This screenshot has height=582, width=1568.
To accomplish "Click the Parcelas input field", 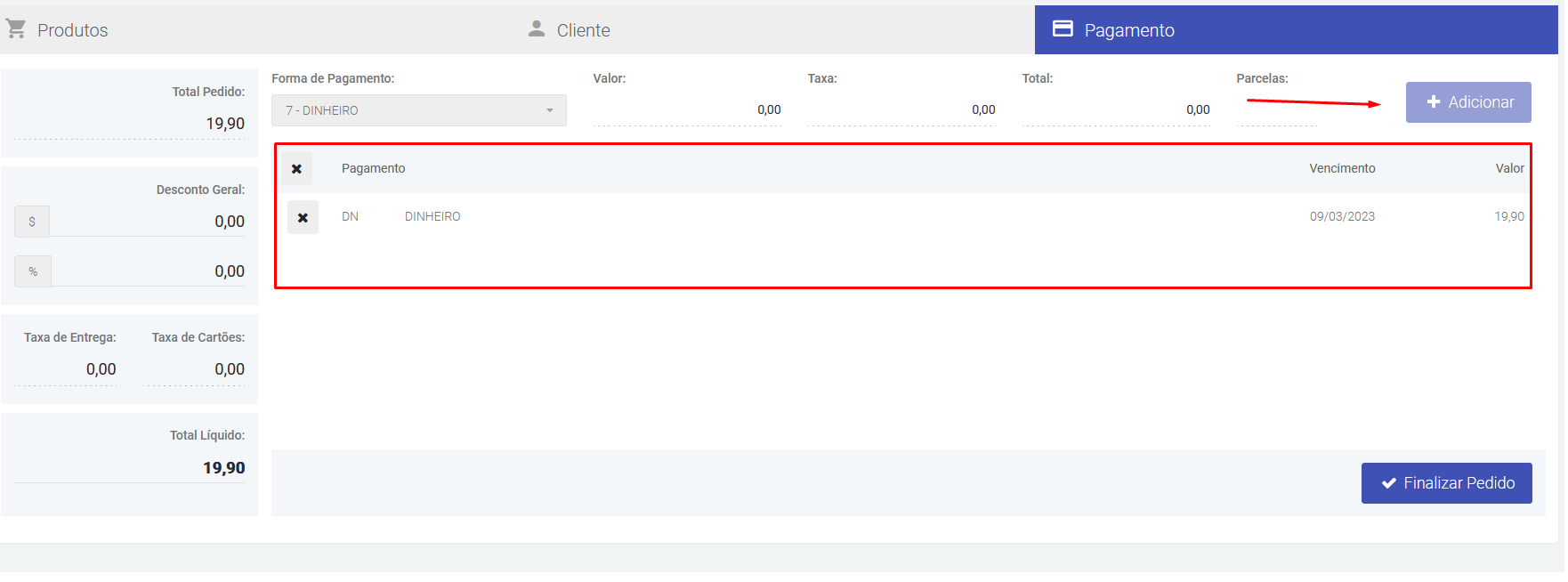I will coord(1276,110).
